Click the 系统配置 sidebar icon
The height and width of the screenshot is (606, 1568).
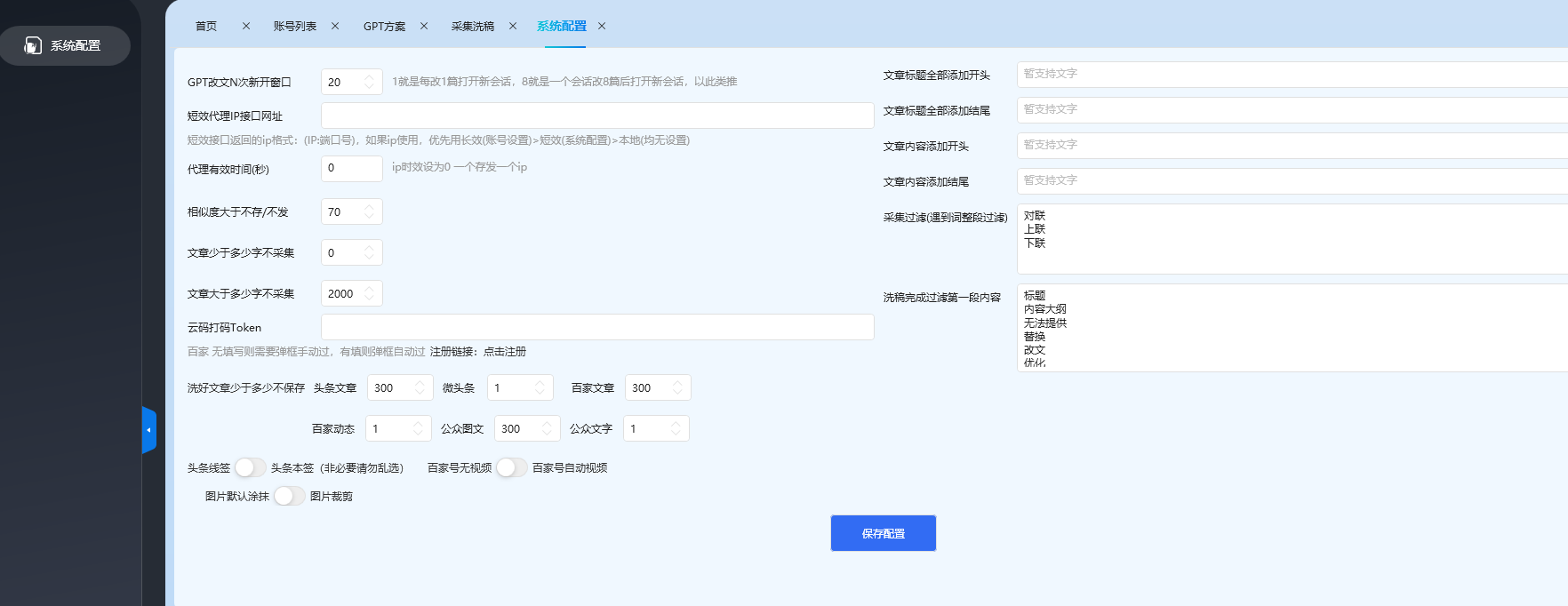coord(33,45)
